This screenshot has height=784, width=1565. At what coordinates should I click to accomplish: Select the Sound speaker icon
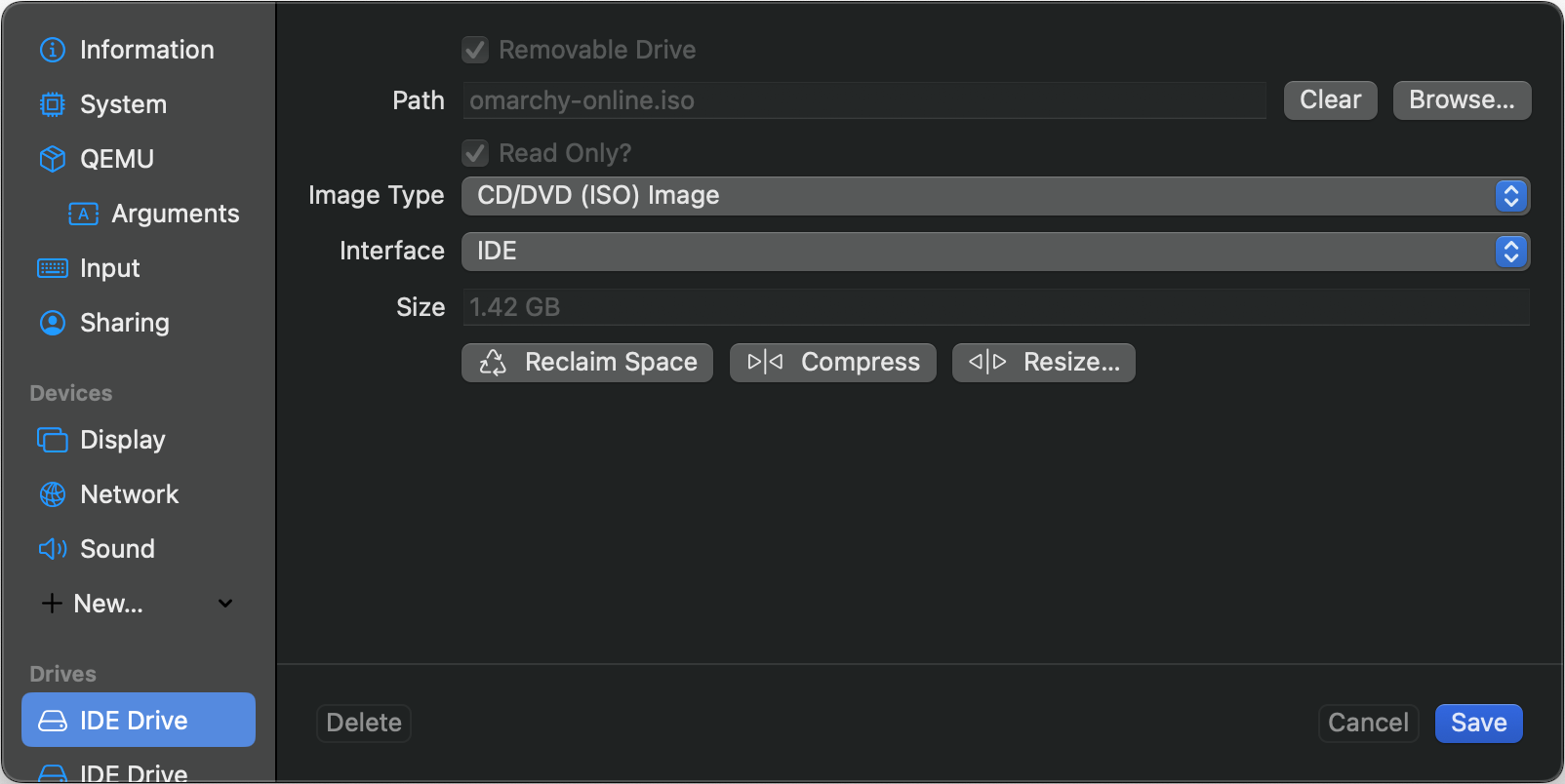pyautogui.click(x=52, y=549)
